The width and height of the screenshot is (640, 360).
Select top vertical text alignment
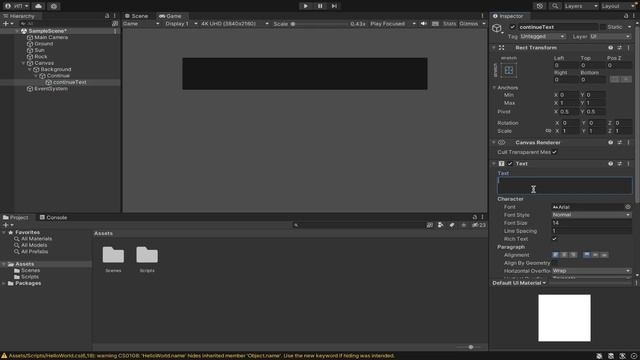587,255
